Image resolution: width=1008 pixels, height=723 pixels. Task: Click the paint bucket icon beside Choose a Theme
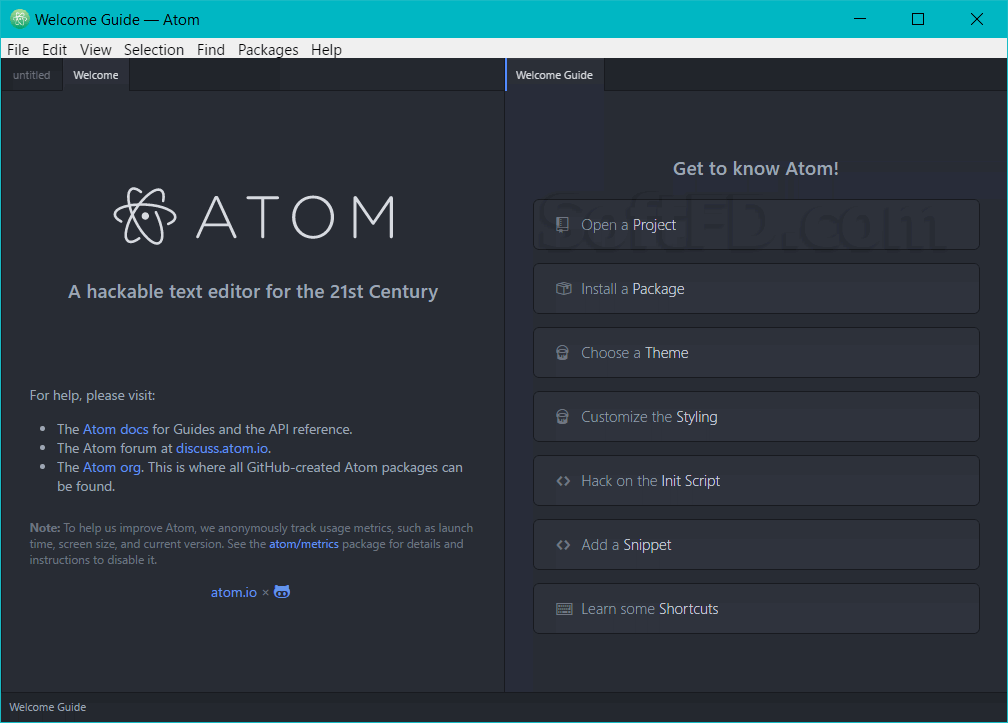tap(562, 353)
